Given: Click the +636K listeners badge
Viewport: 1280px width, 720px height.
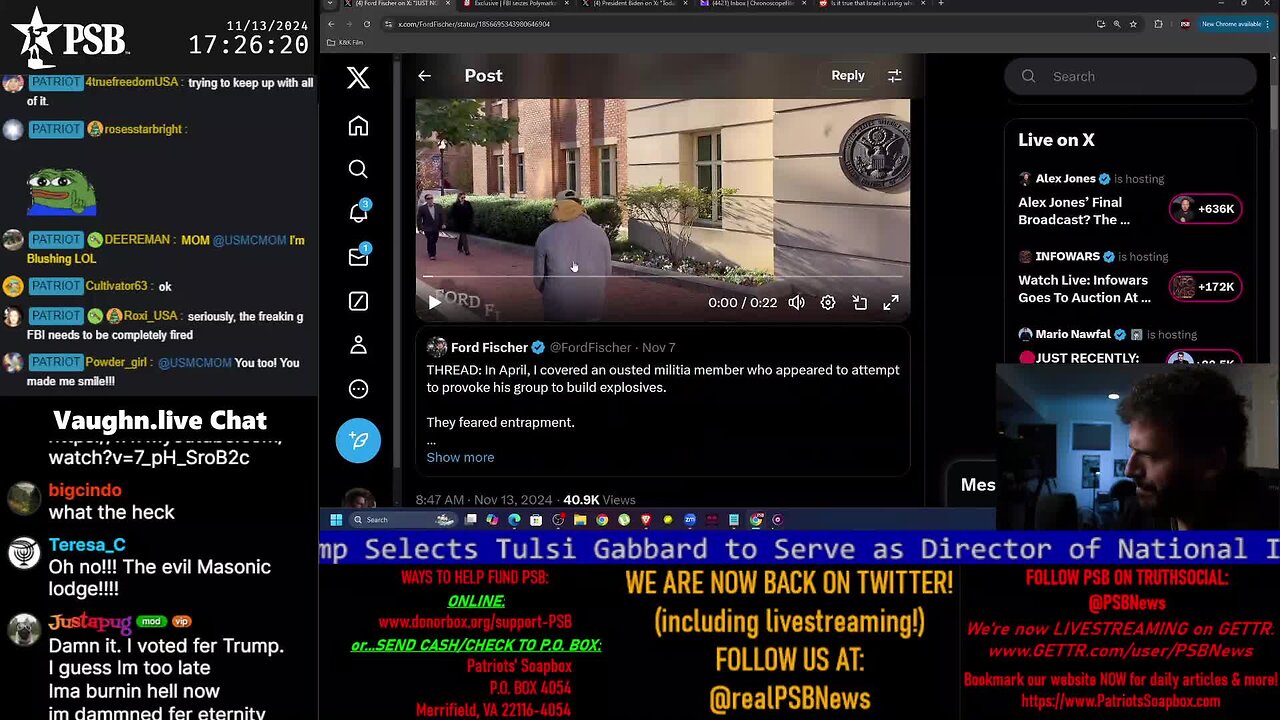Looking at the screenshot, I should coord(1205,209).
